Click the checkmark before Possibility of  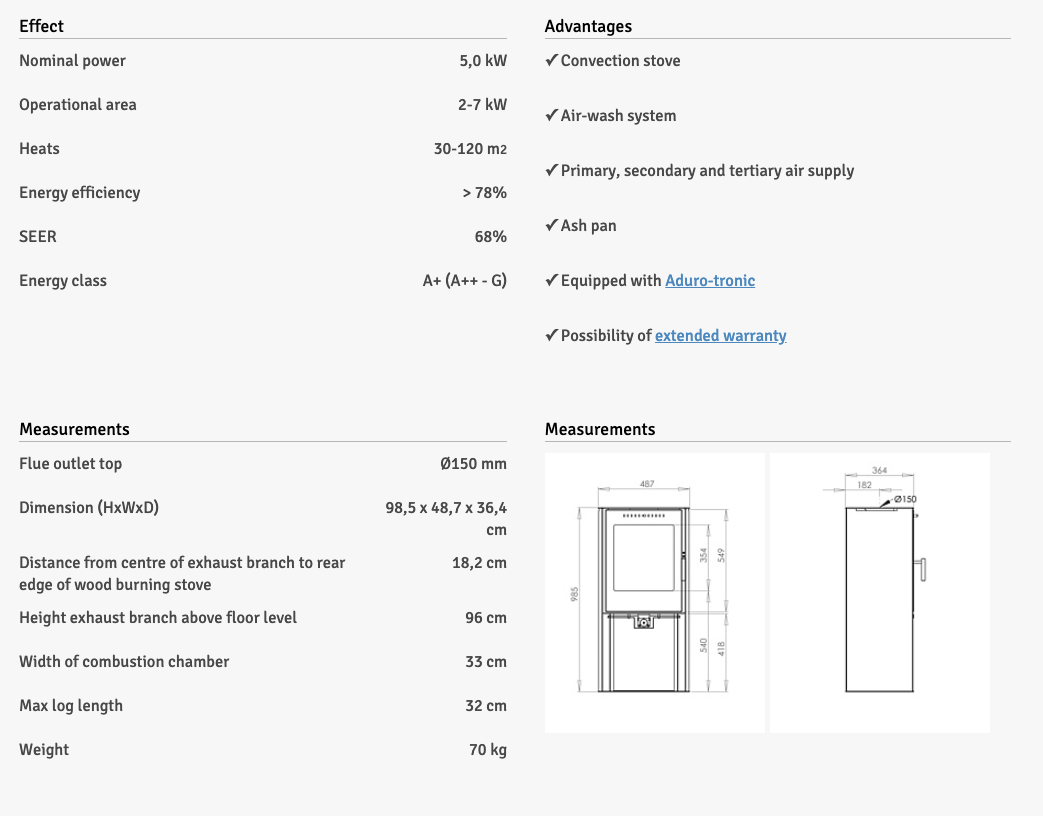tap(551, 336)
